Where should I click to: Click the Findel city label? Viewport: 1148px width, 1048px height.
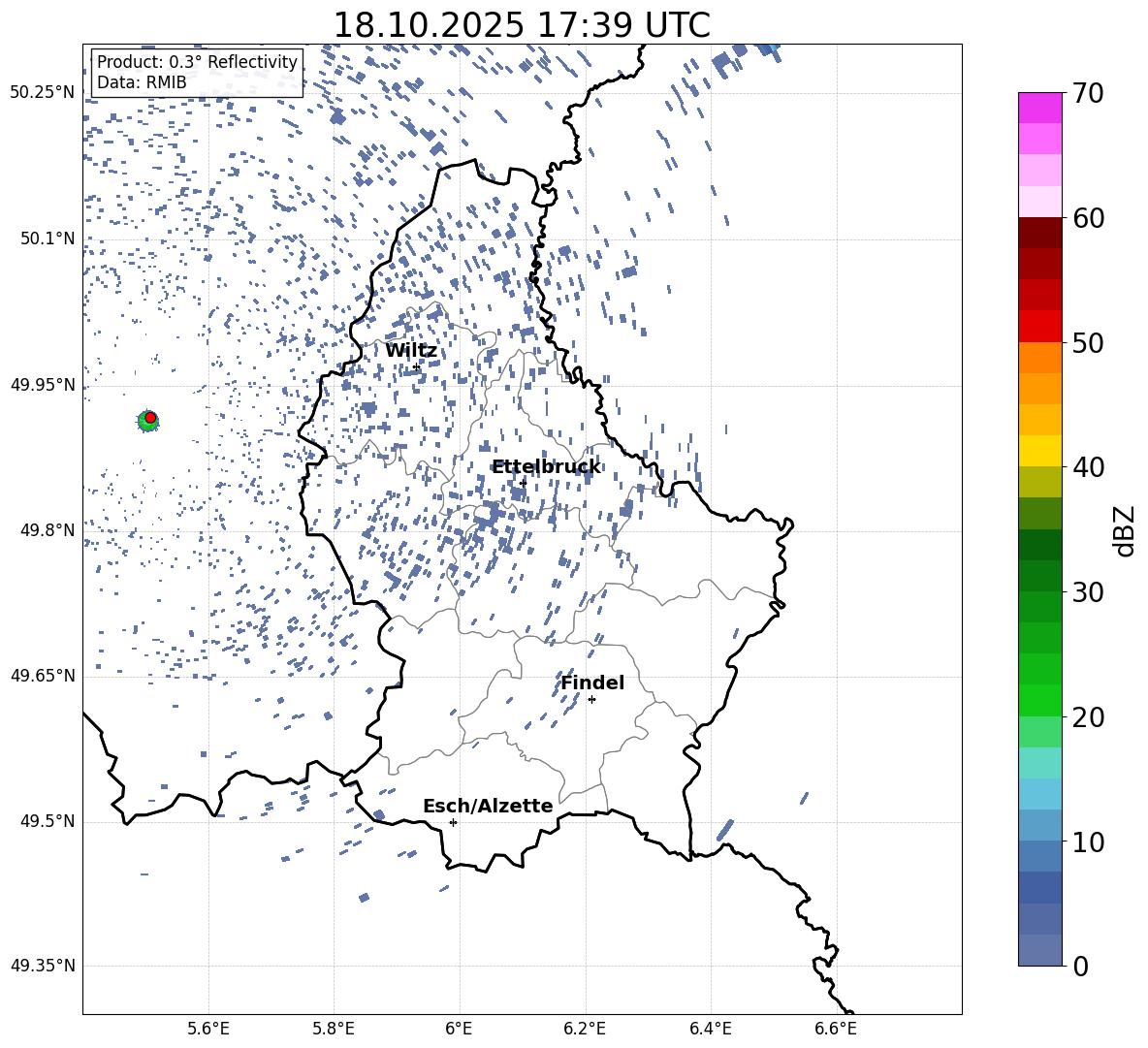point(592,683)
